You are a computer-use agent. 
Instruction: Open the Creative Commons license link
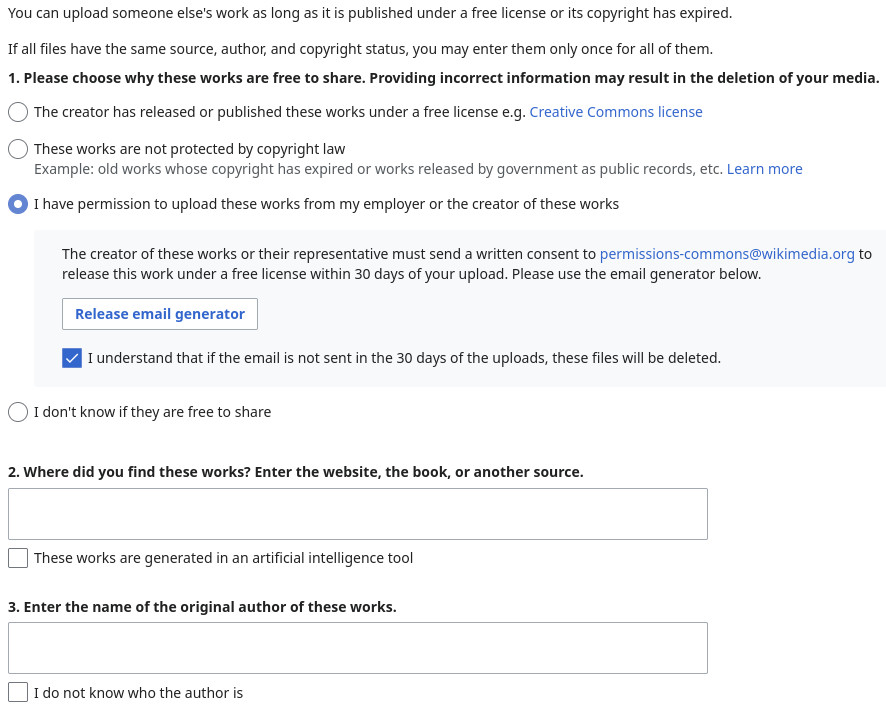616,112
